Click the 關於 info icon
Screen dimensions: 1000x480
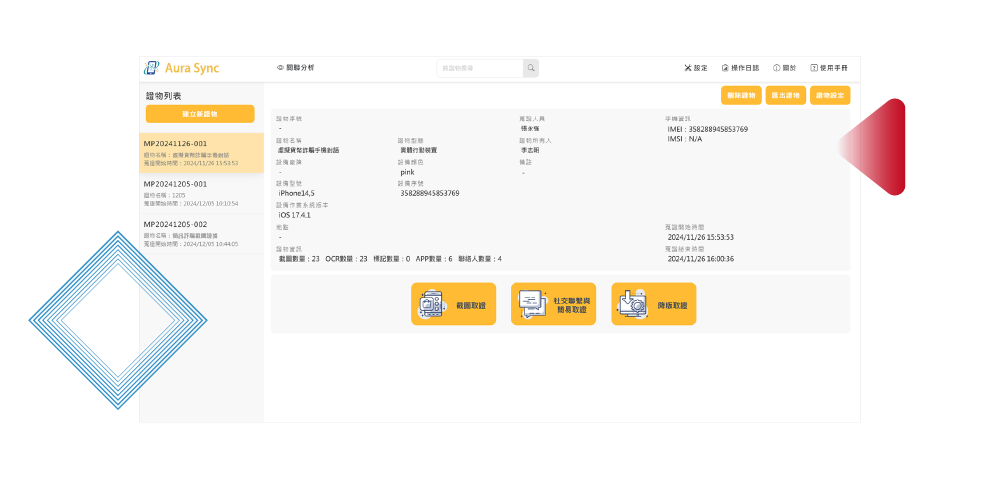777,68
